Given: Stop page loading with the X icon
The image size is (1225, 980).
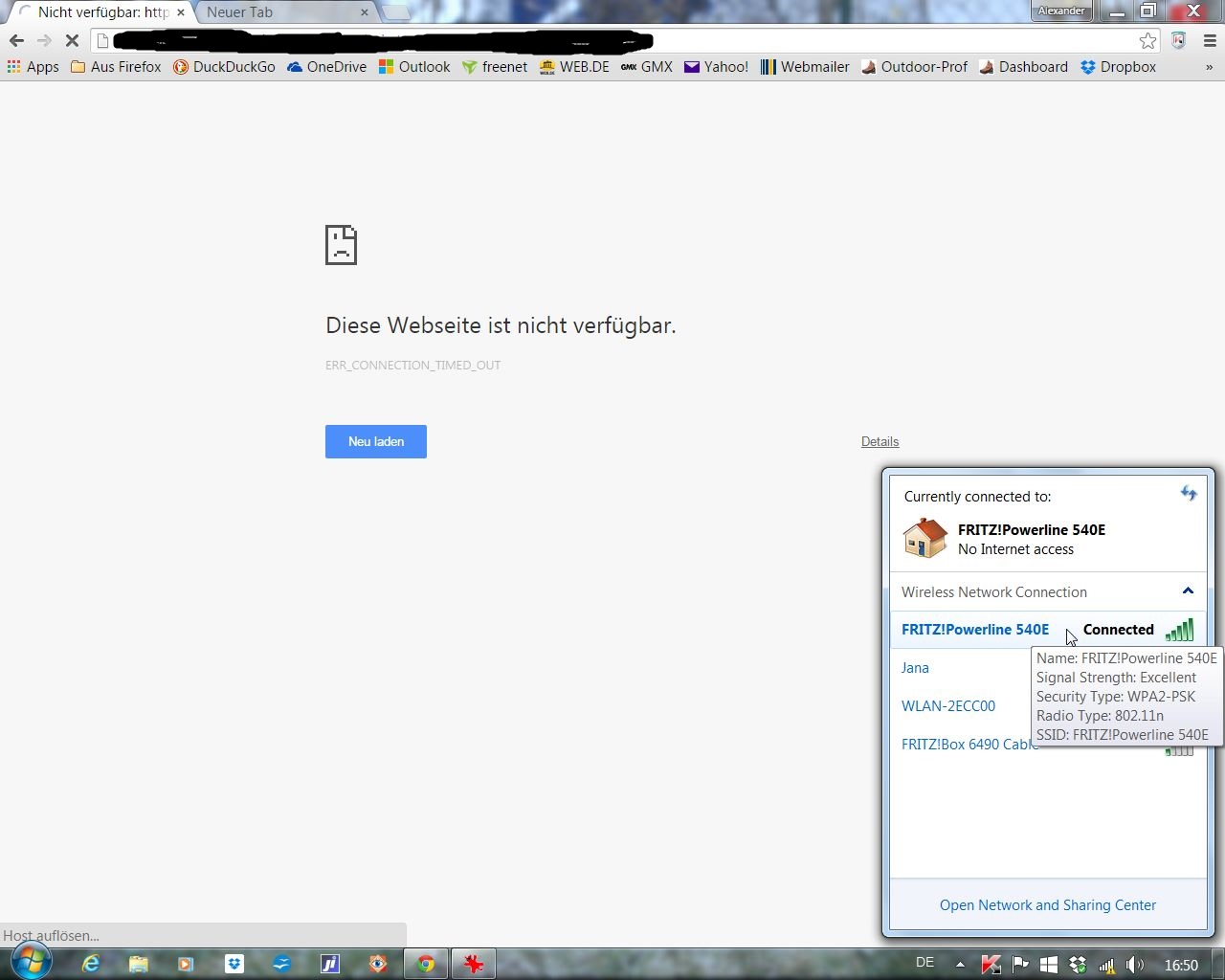Looking at the screenshot, I should pyautogui.click(x=72, y=40).
